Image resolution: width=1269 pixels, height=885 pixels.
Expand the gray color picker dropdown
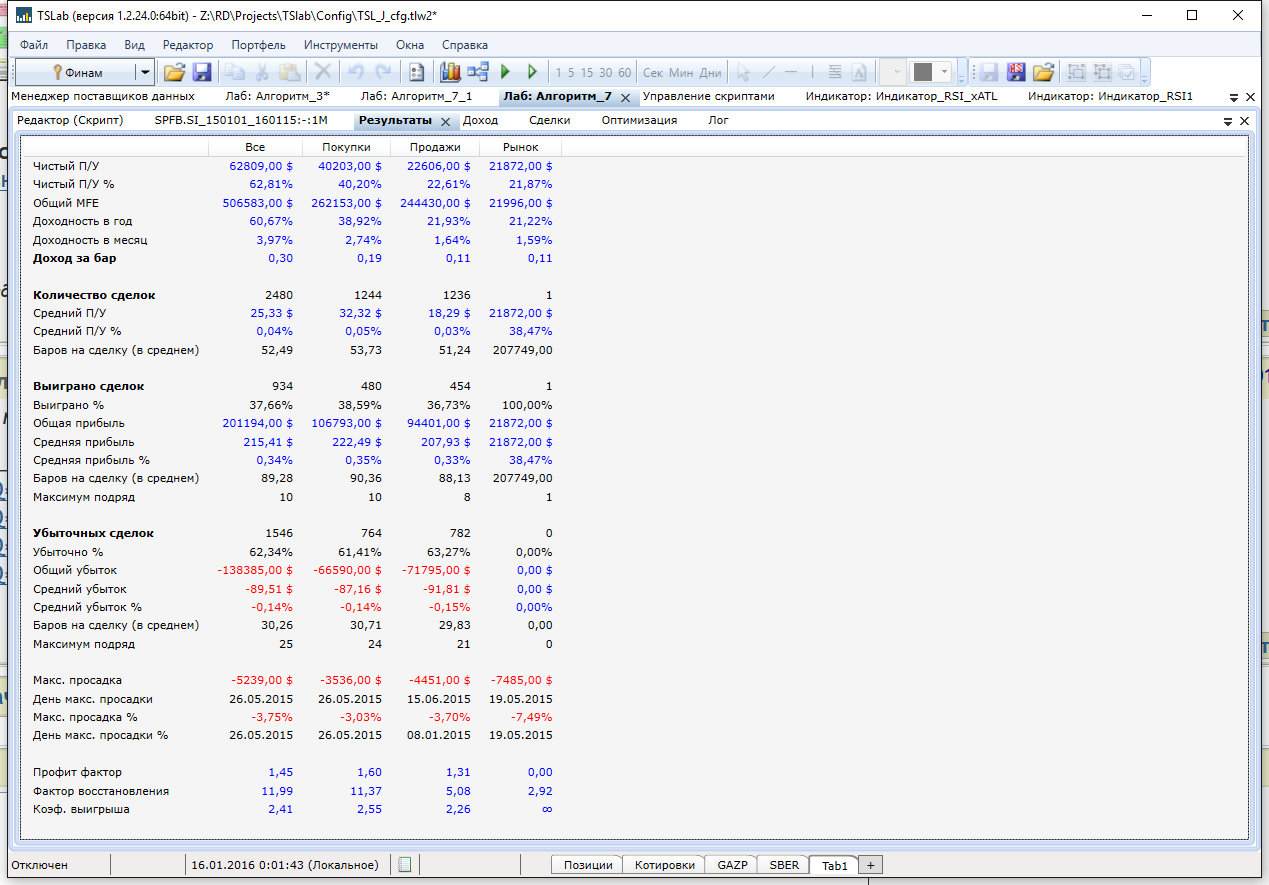944,72
